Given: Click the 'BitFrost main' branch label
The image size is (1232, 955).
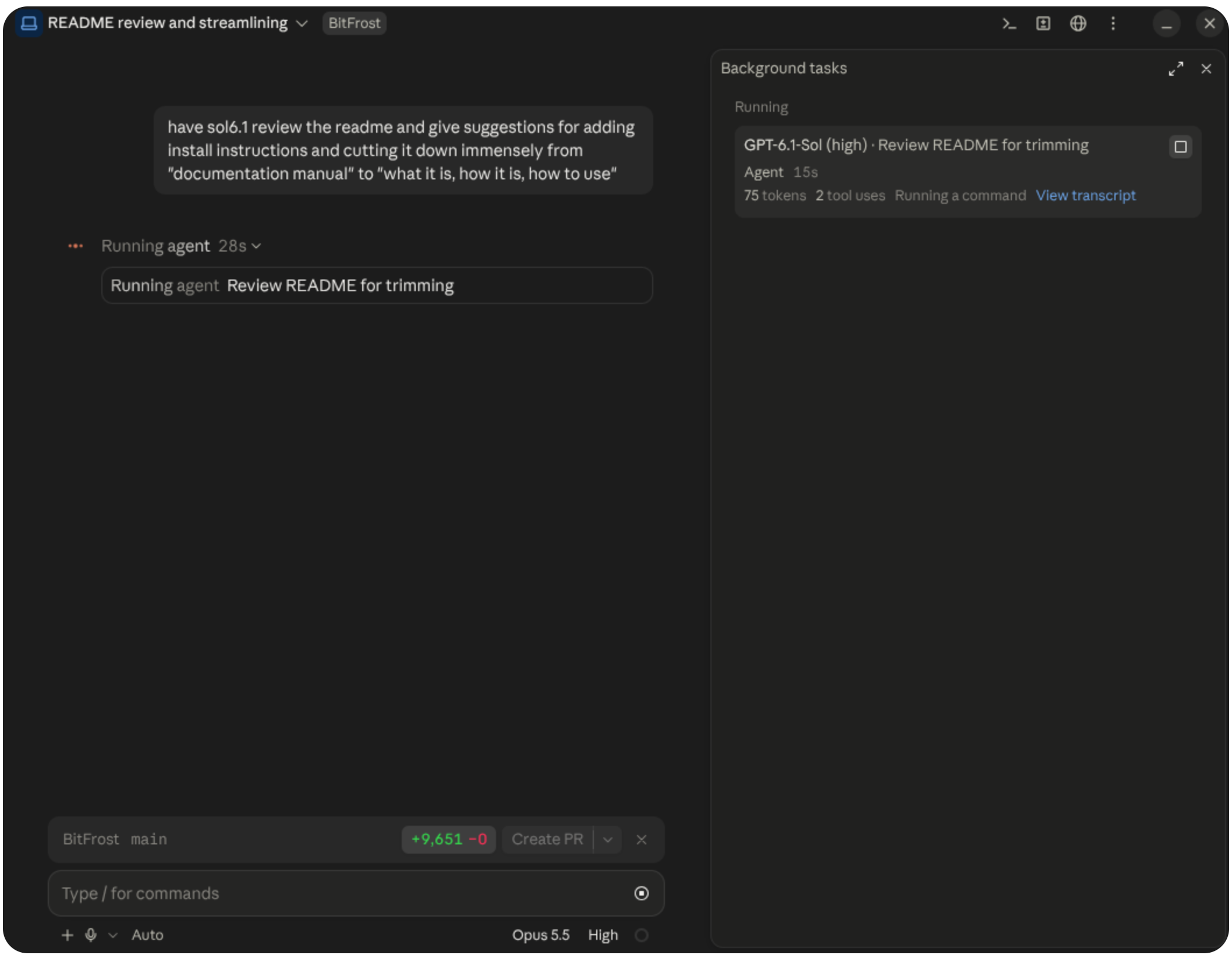Looking at the screenshot, I should pyautogui.click(x=115, y=839).
